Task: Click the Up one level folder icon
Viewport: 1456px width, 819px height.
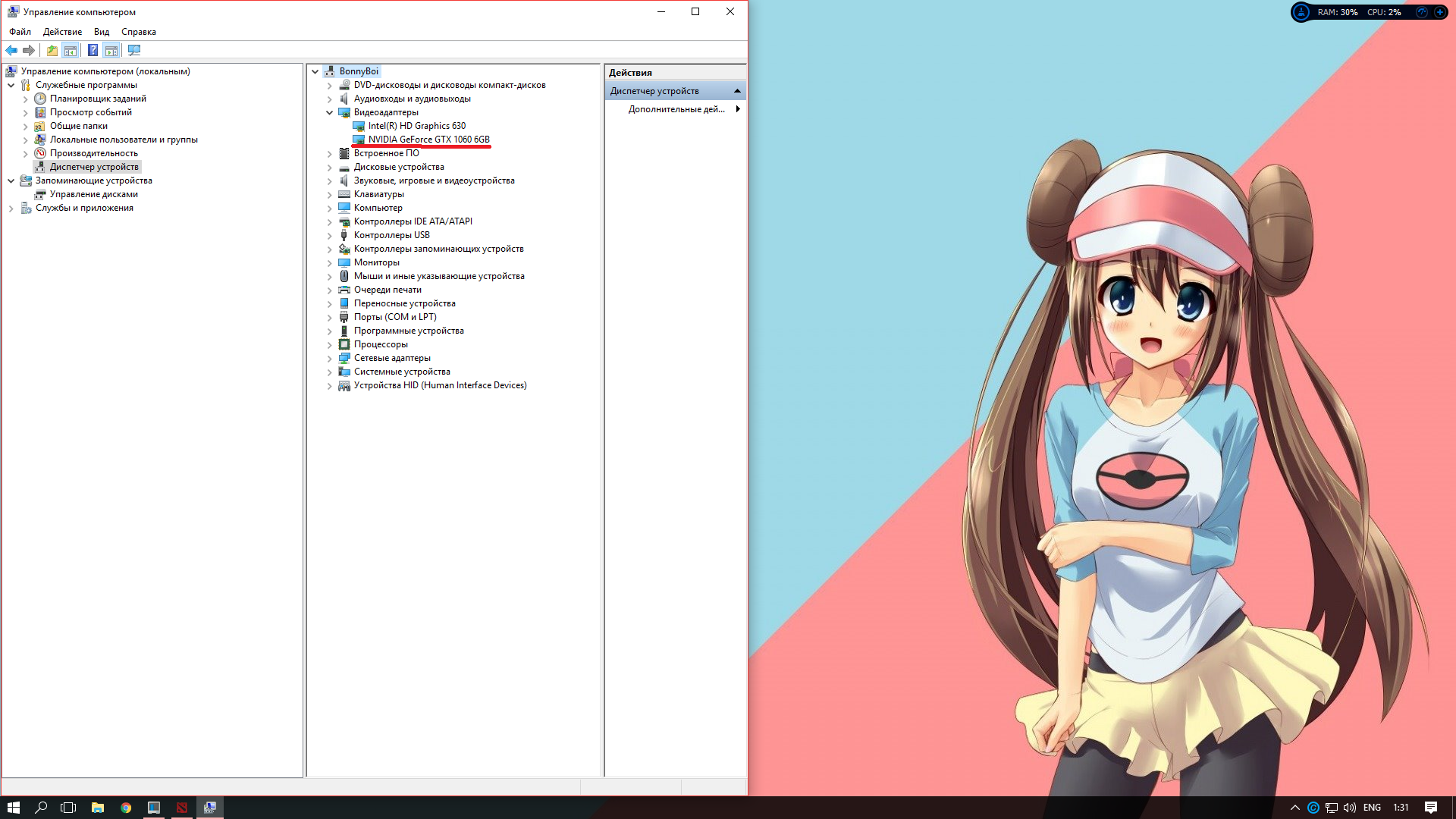Action: [52, 50]
